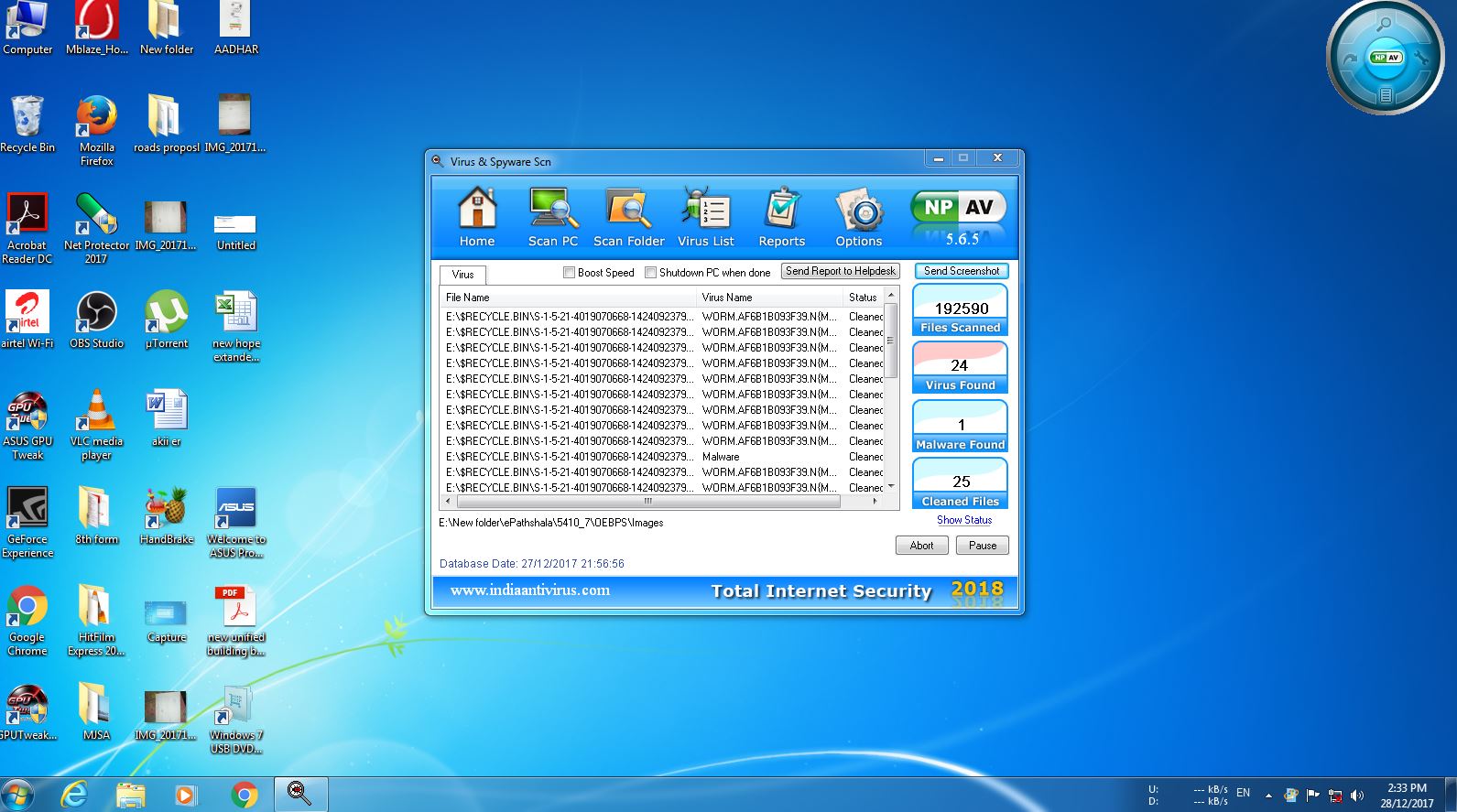This screenshot has width=1457, height=812.
Task: Sort by File Name column header
Action: coord(568,298)
